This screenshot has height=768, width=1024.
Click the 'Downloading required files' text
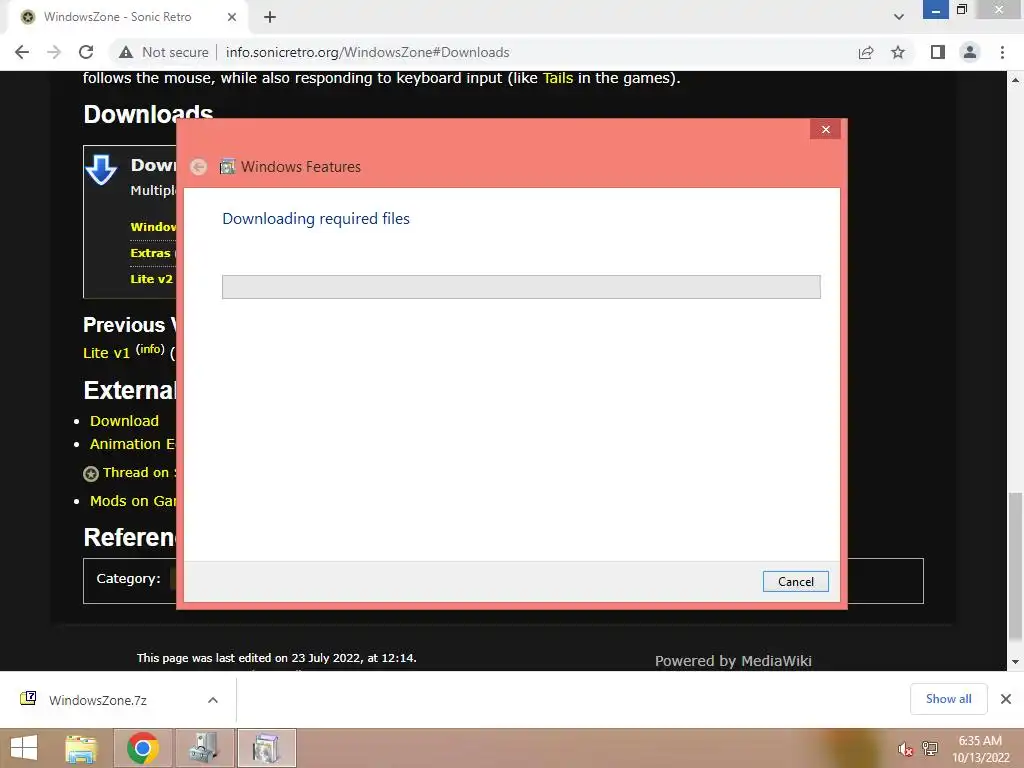(x=316, y=219)
